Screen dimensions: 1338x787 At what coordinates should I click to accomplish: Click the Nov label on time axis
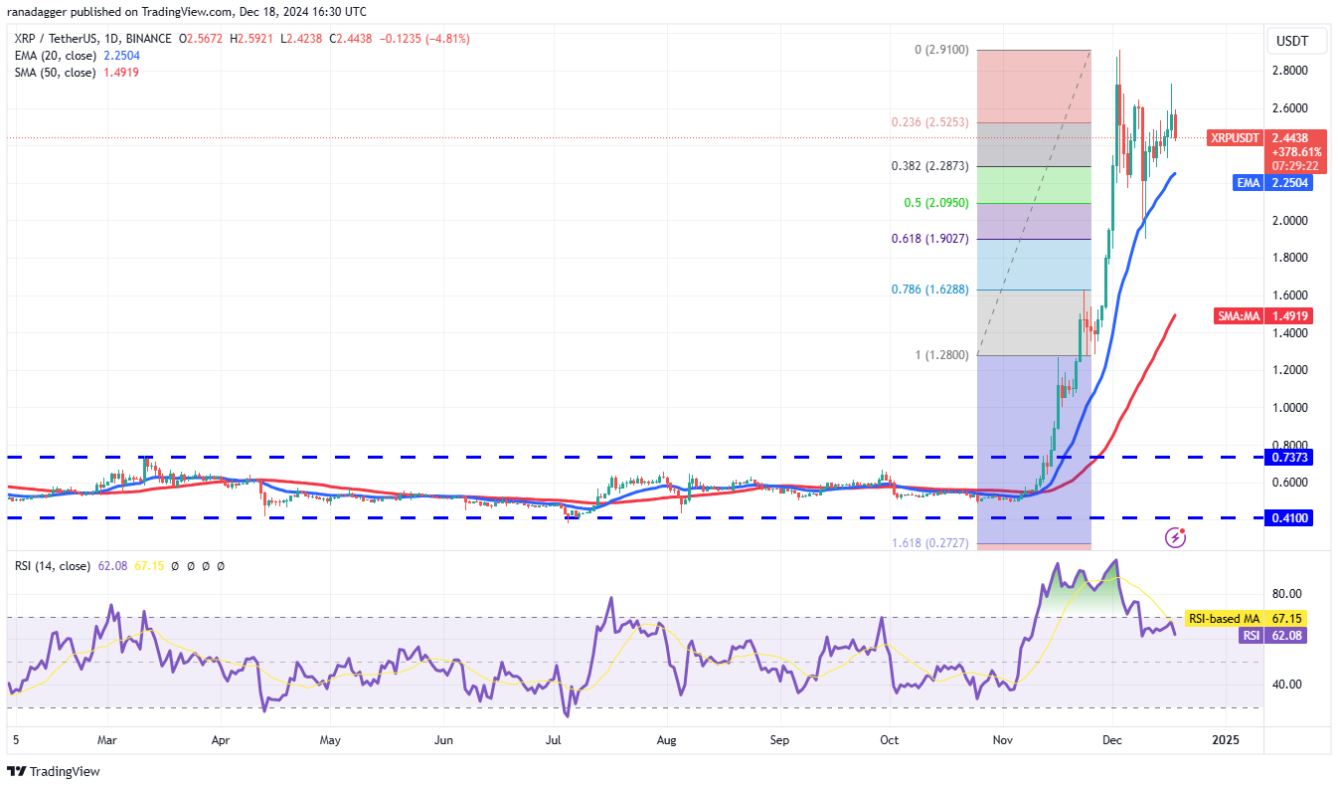point(1003,741)
